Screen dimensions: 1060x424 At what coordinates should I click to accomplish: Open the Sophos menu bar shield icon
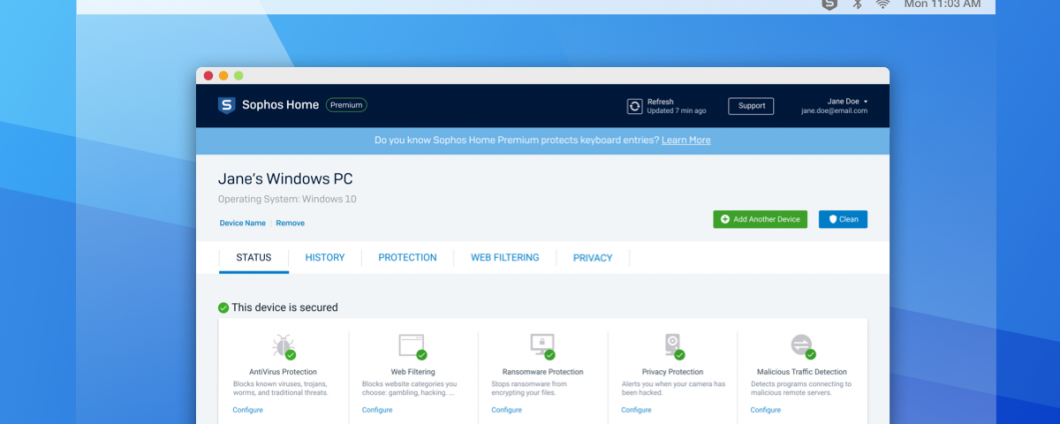tap(829, 4)
